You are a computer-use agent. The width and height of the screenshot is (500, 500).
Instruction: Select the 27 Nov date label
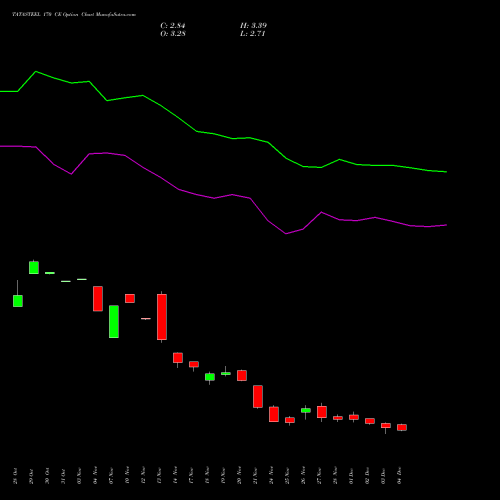319,476
